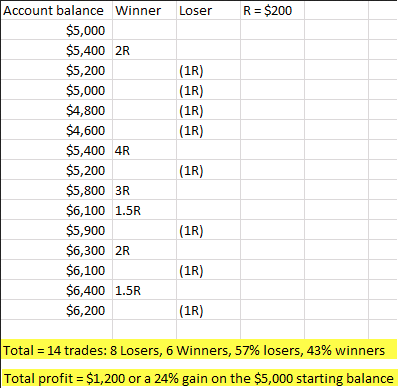Click the (1R) loser cell beside $6,200

pos(208,310)
